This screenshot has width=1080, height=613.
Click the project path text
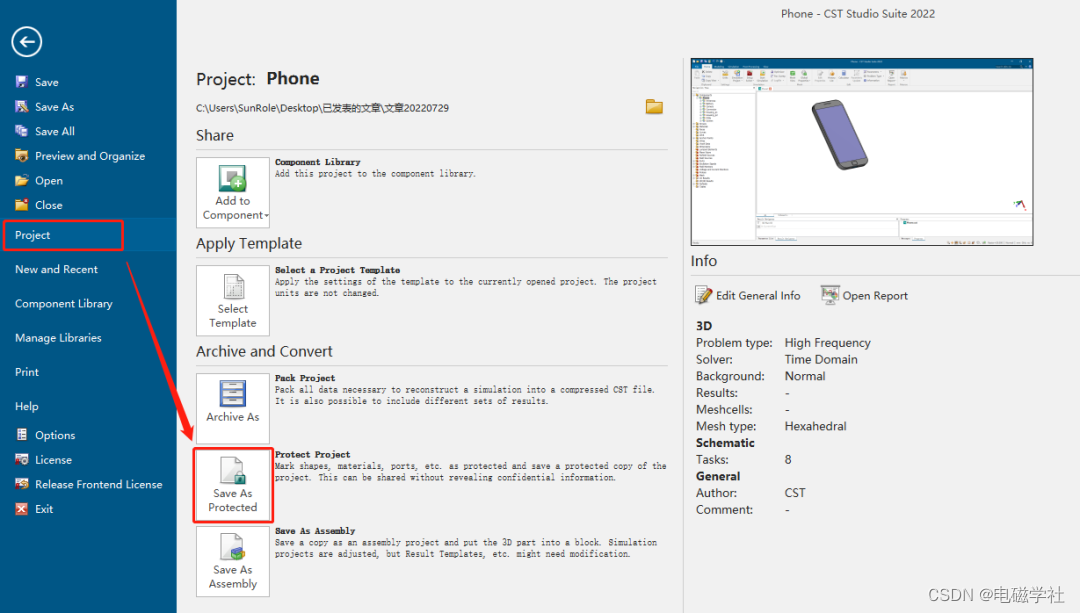322,108
